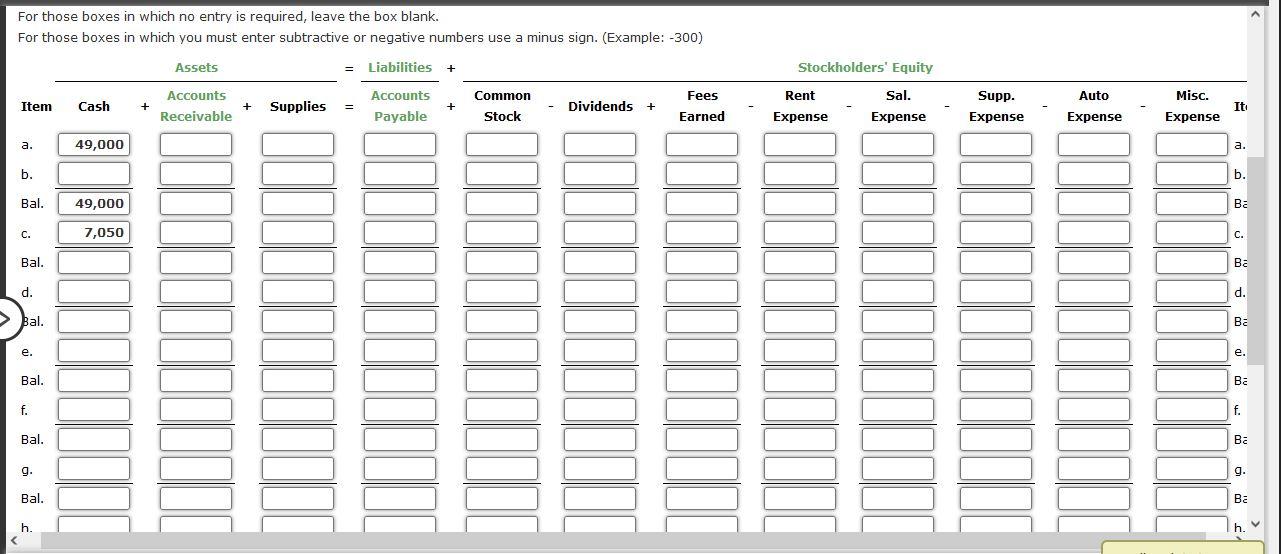This screenshot has height=554, width=1281.
Task: Click the Cash input in row g
Action: [x=94, y=469]
